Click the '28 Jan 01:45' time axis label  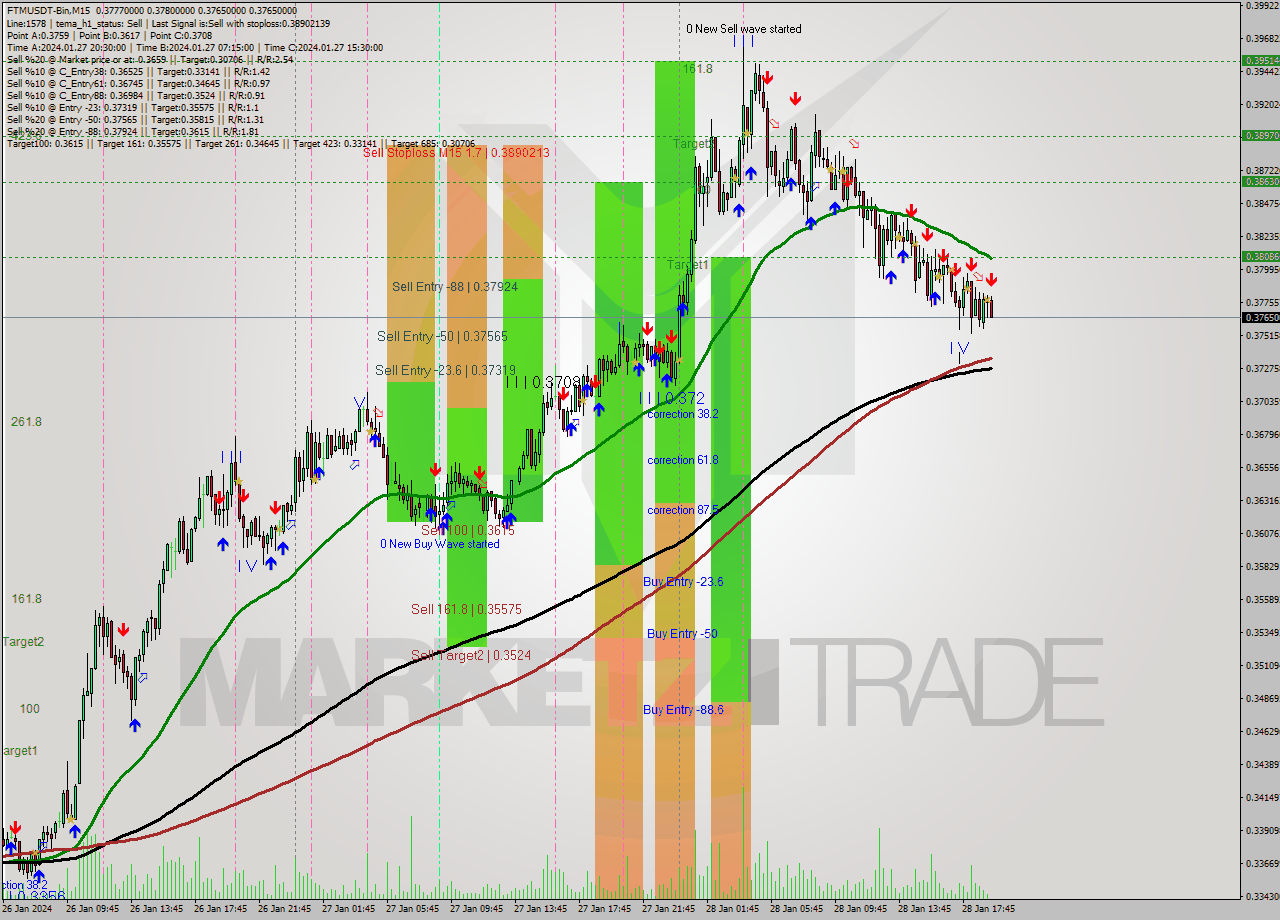732,910
